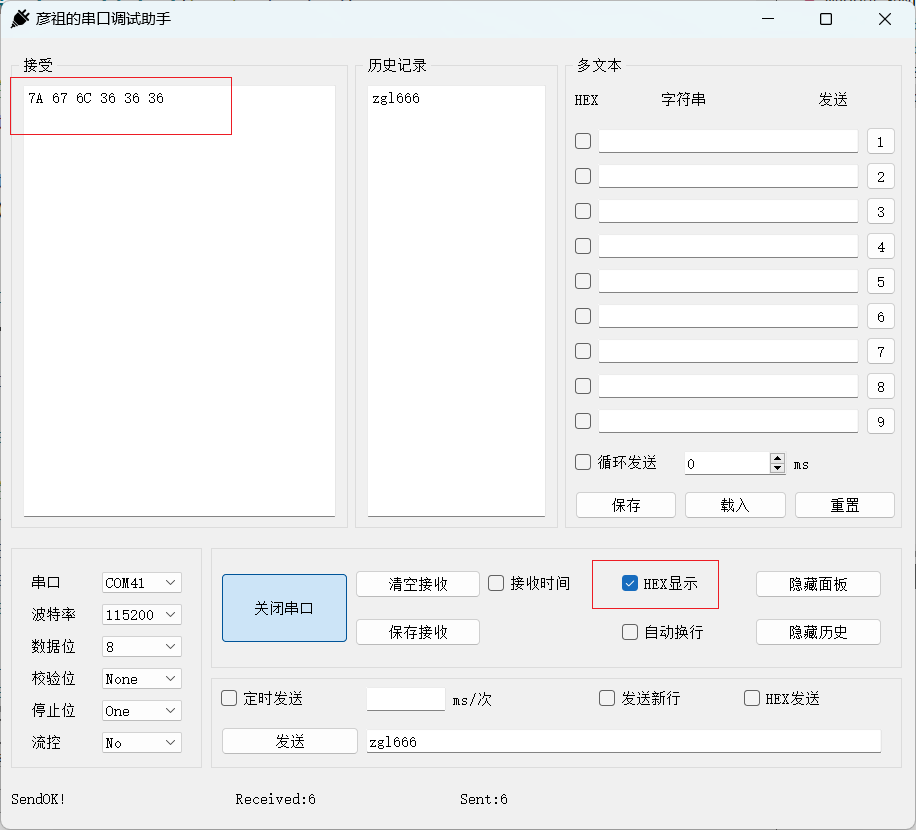Screen dimensions: 916x830
Task: Open the 波特率 115200 baud rate dropdown
Action: coord(141,615)
